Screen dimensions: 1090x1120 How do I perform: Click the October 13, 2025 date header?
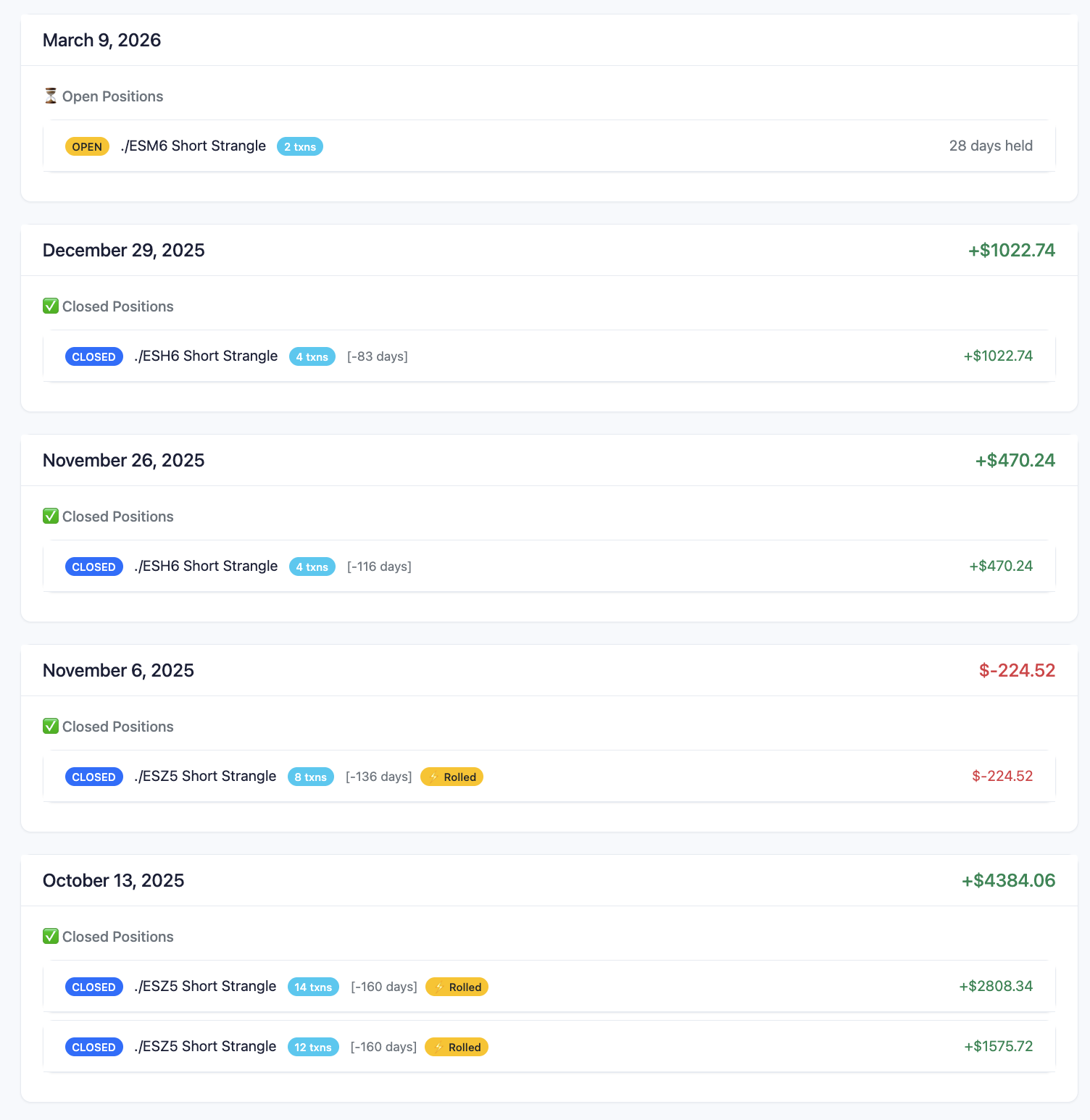tap(114, 880)
